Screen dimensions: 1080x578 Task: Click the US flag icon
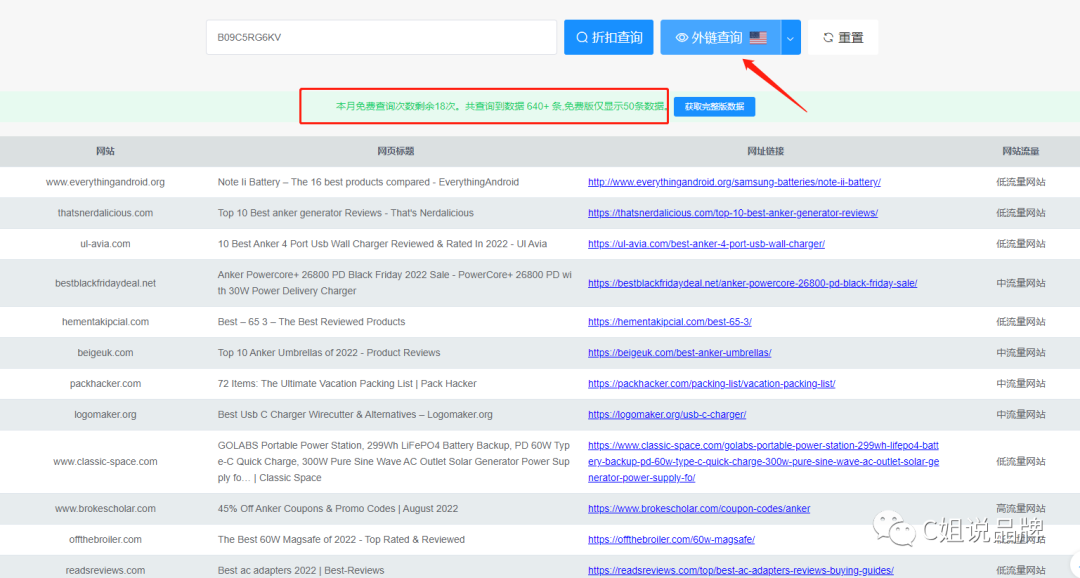(x=758, y=38)
